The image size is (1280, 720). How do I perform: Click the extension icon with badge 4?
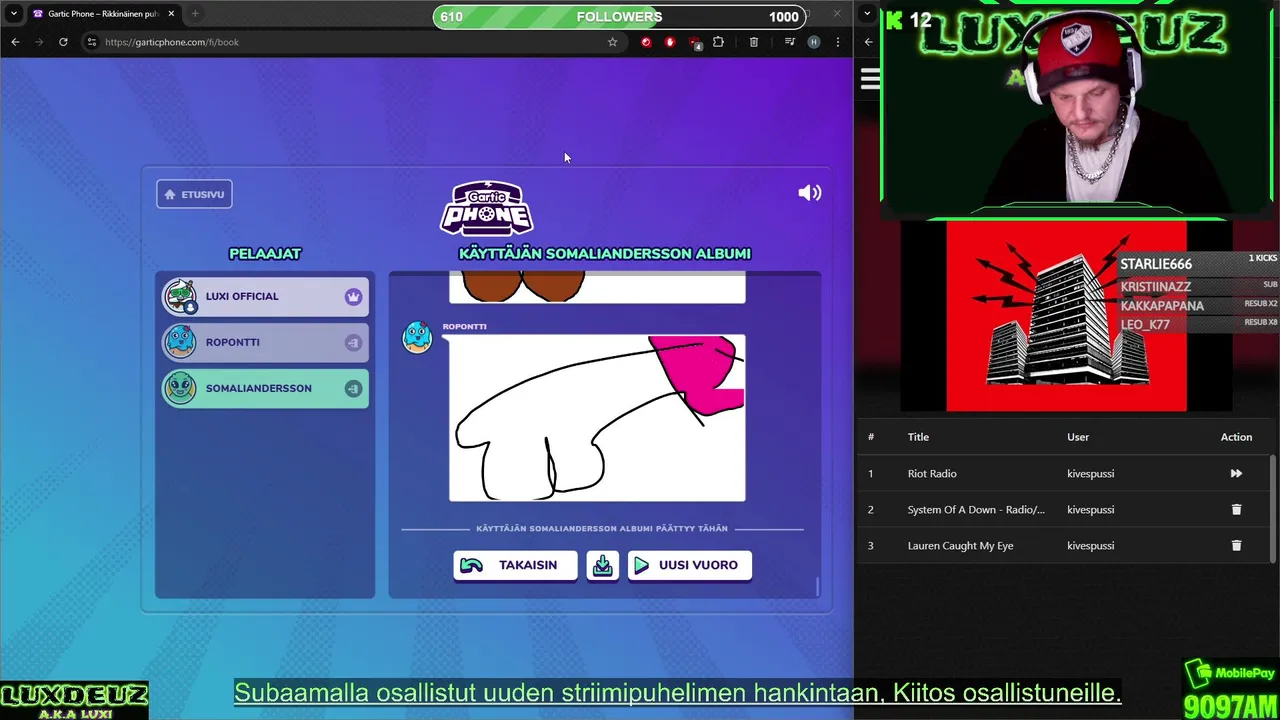[x=695, y=43]
